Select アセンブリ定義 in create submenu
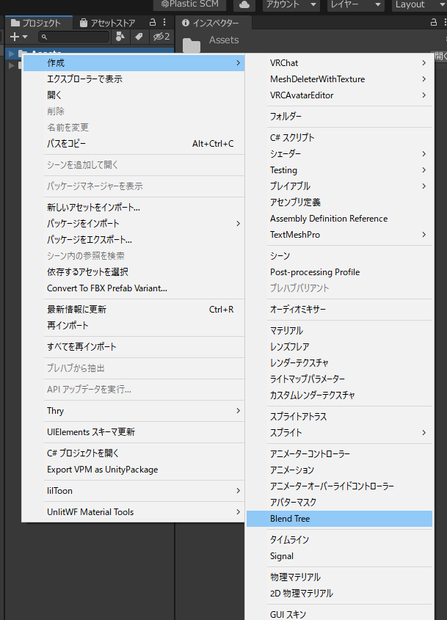This screenshot has height=620, width=447. 339,202
